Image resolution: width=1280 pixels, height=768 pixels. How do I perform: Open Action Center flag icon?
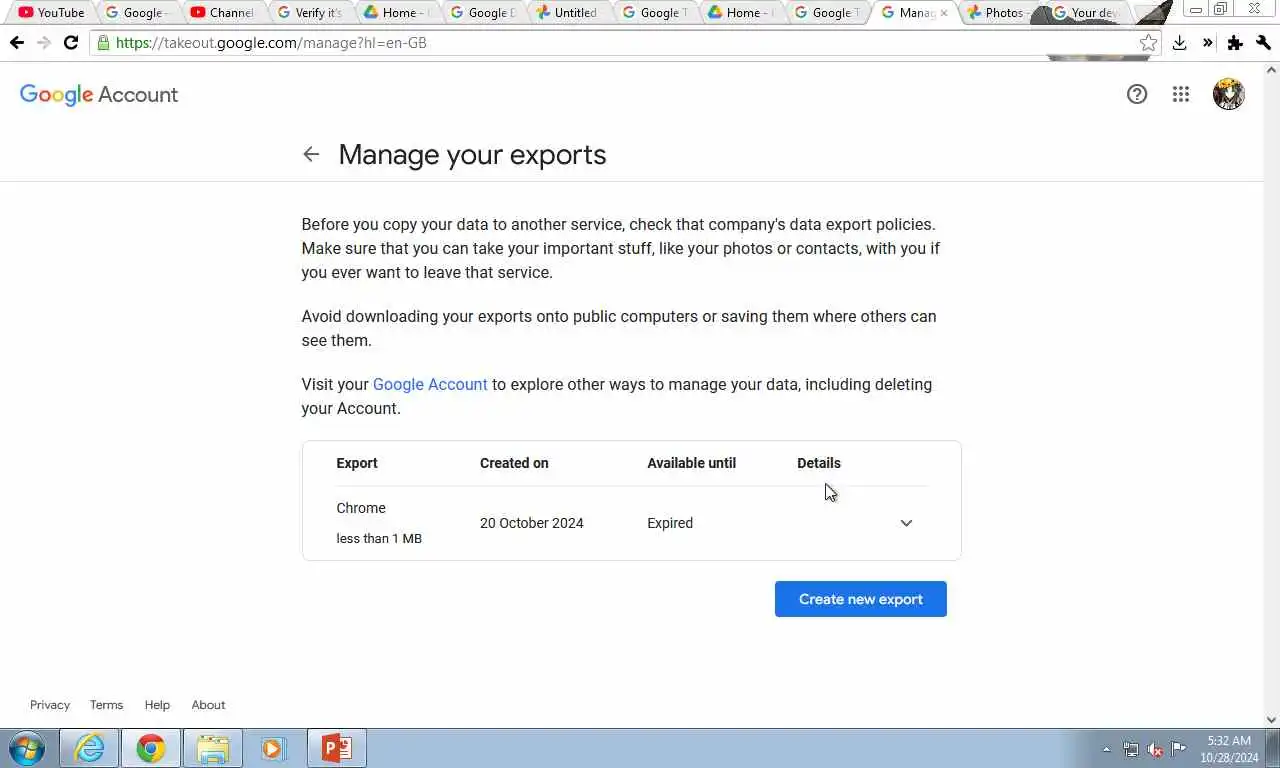click(x=1179, y=749)
